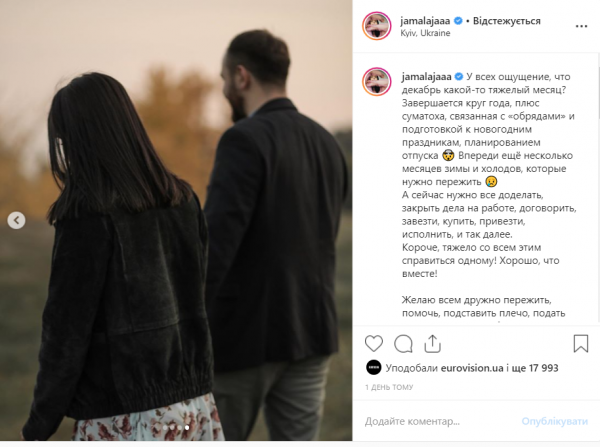Open the eurovision.ua profile link
This screenshot has width=600, height=447.
(x=472, y=368)
